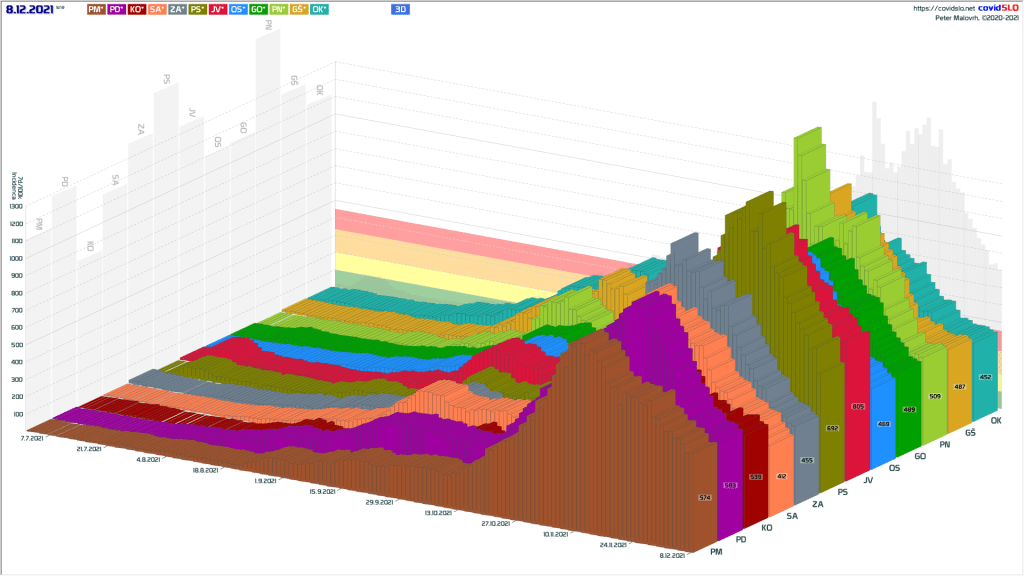Click the 805 value label on JV bar

coord(857,407)
